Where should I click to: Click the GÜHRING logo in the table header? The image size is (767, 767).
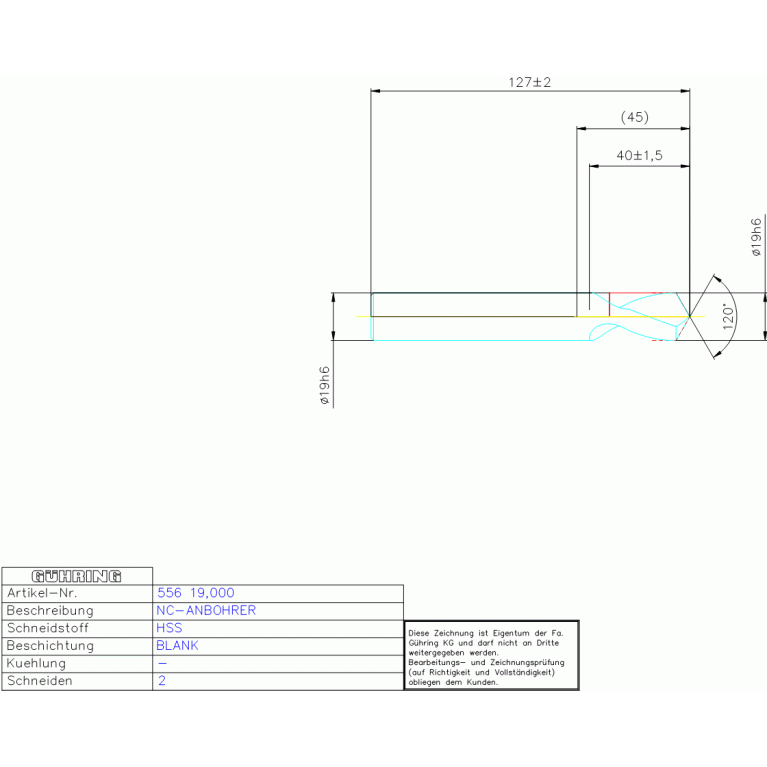pos(77,576)
